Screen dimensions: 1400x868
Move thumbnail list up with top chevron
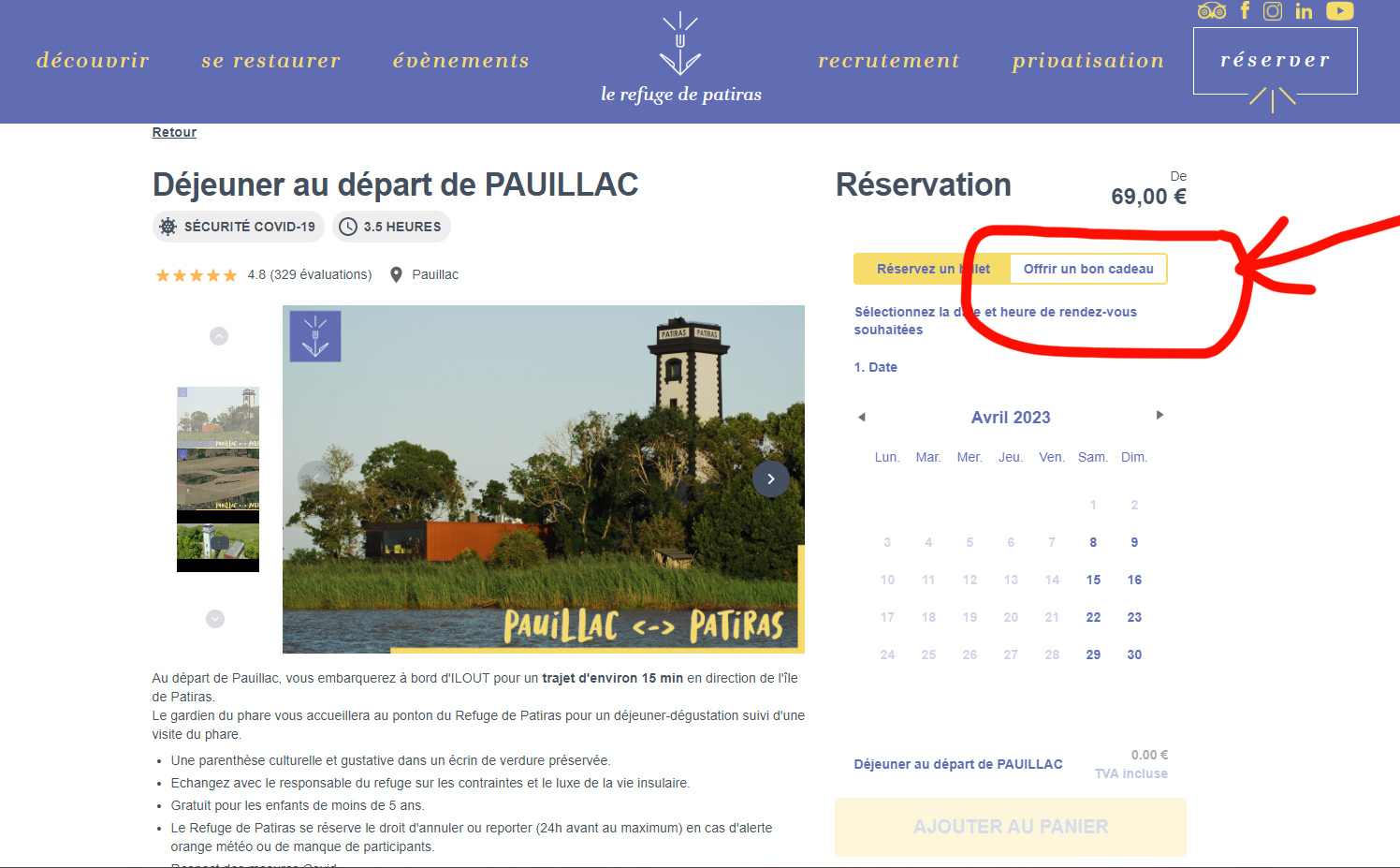tap(219, 336)
